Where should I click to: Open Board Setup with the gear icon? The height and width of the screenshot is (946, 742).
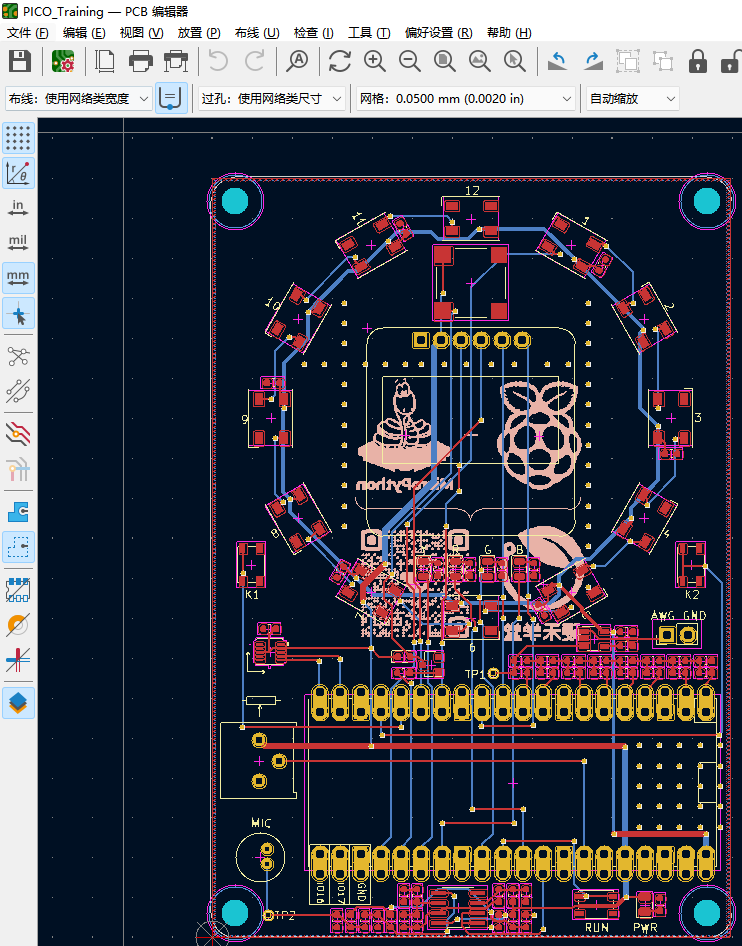click(x=63, y=61)
